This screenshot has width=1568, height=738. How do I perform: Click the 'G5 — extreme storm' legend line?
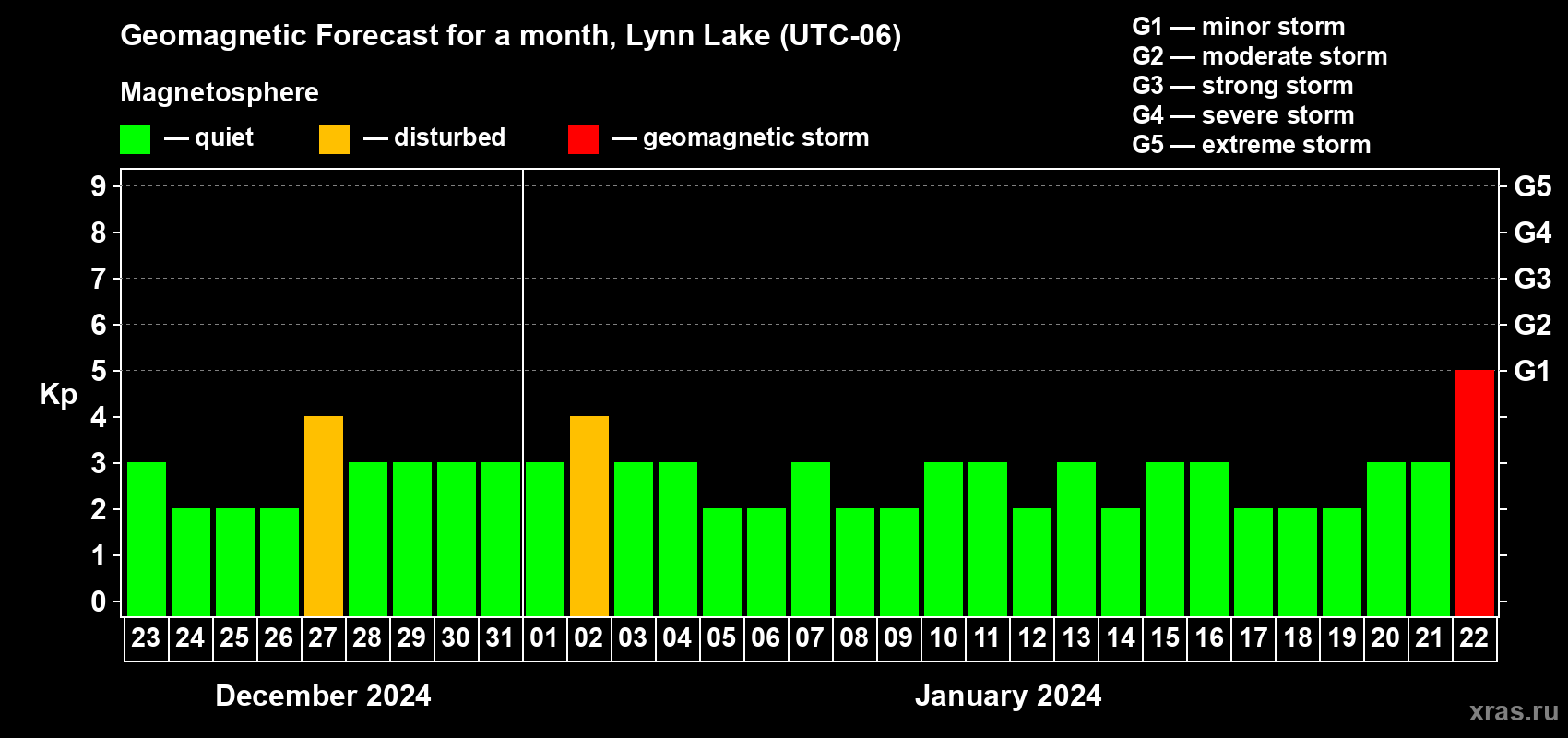point(1252,145)
